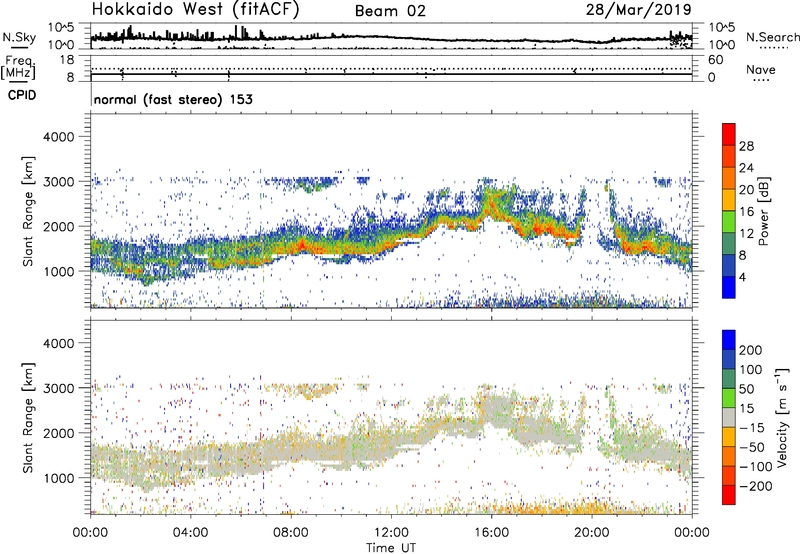Click power colorbar value '16'

[x=746, y=212]
